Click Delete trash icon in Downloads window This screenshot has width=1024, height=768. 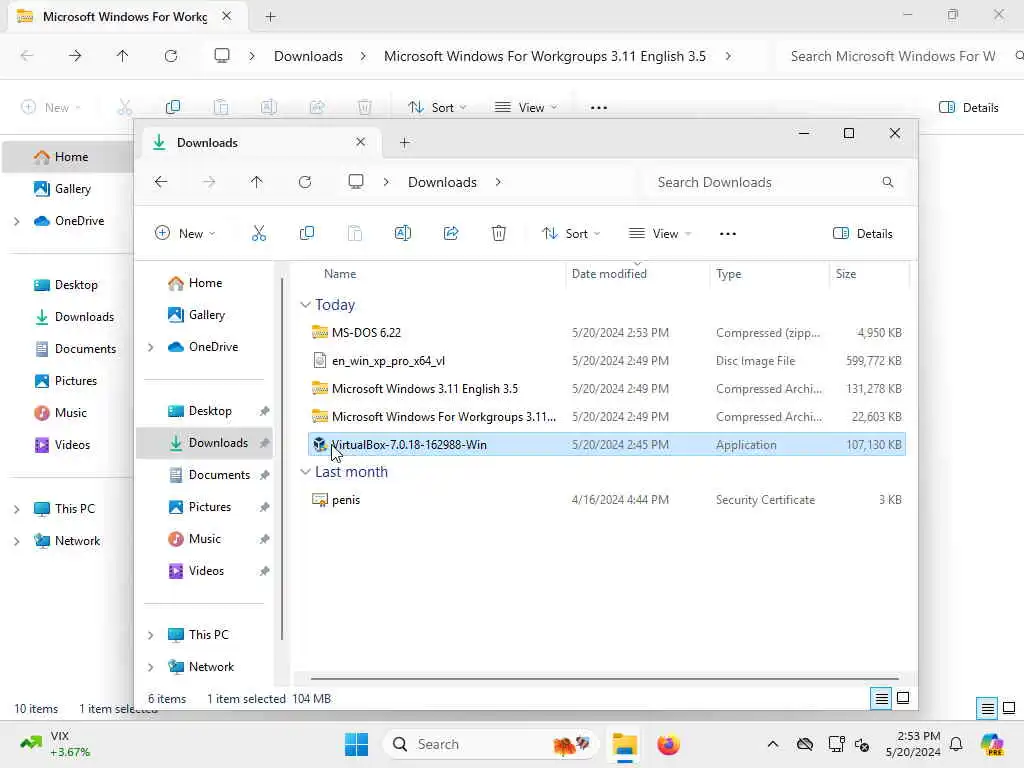498,233
